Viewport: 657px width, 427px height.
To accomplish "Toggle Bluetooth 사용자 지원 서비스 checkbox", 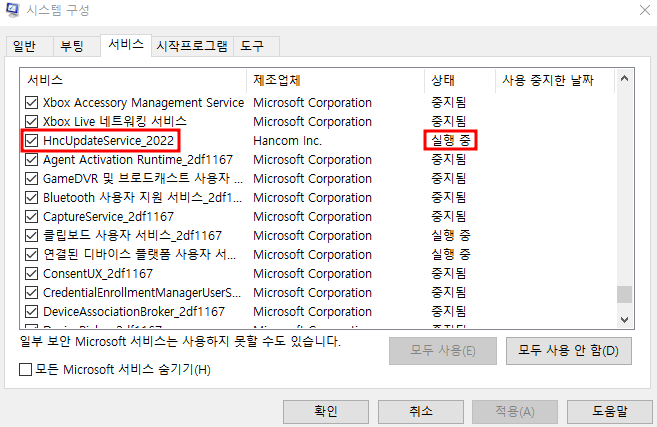I will click(x=31, y=197).
